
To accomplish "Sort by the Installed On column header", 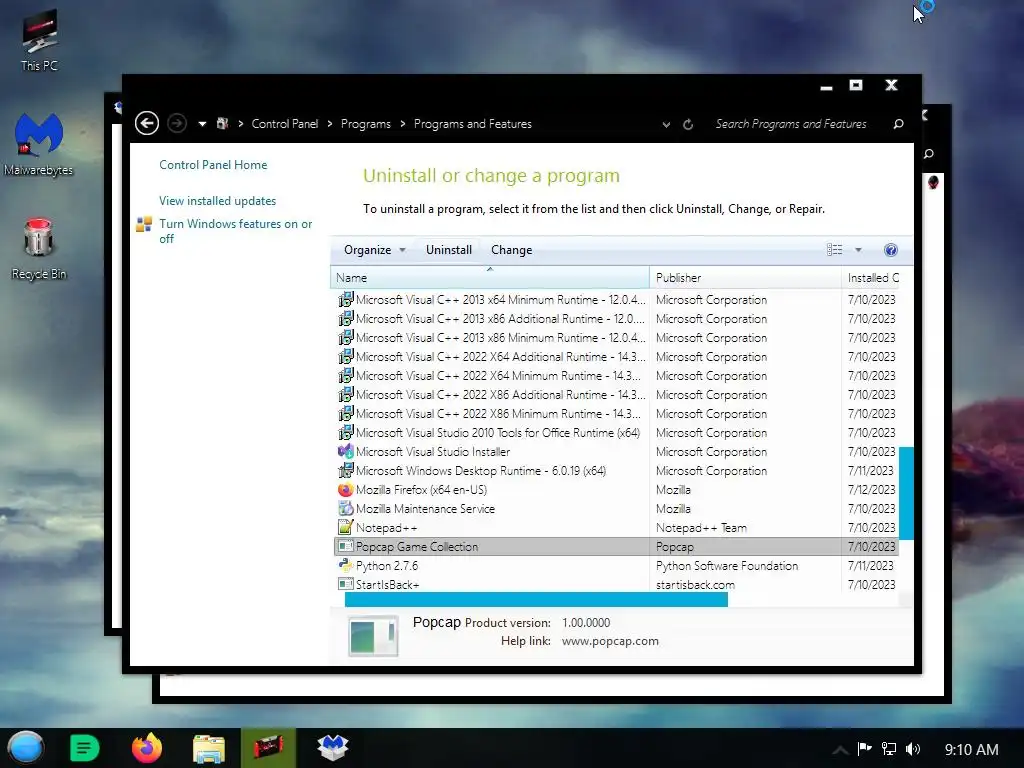I will pyautogui.click(x=872, y=278).
